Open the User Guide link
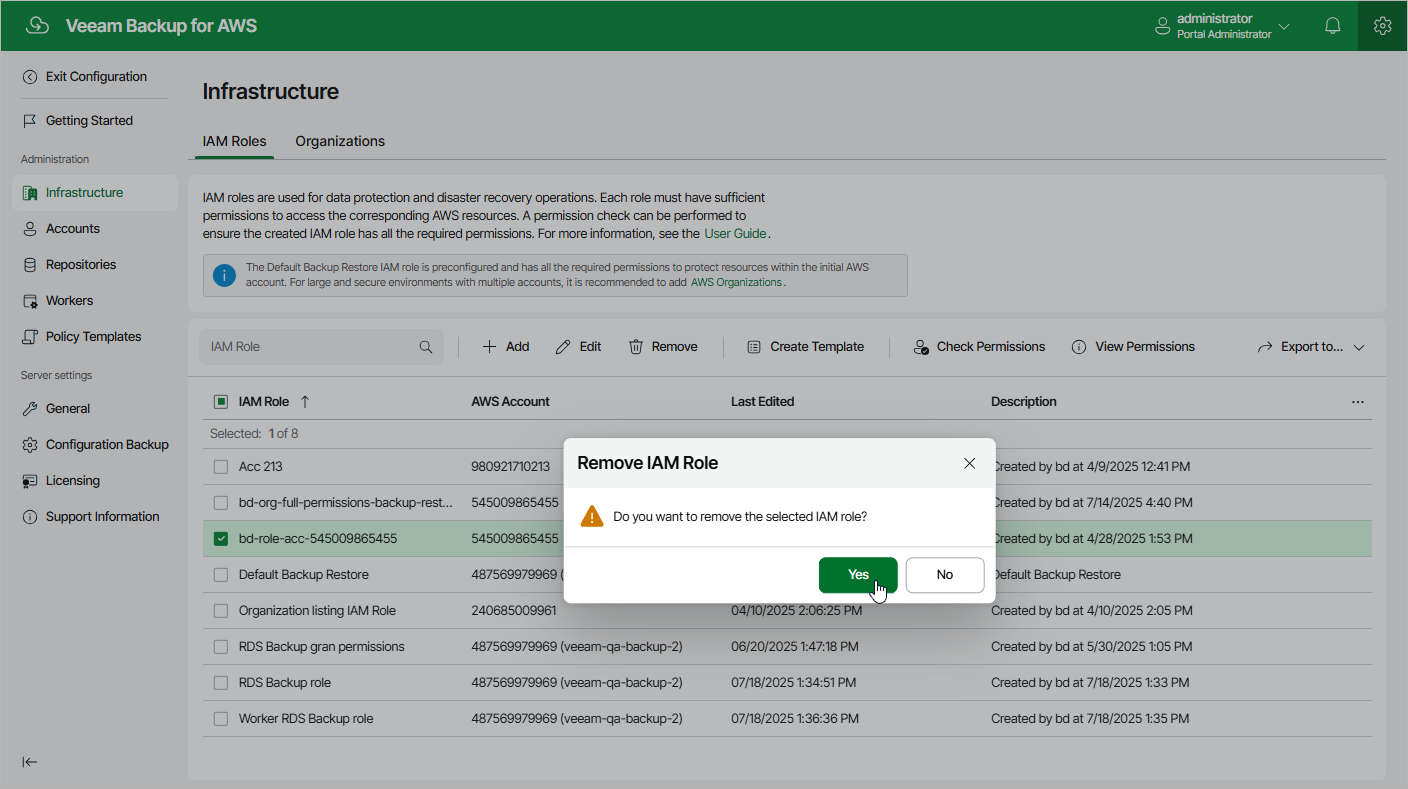This screenshot has width=1408, height=789. pos(735,234)
